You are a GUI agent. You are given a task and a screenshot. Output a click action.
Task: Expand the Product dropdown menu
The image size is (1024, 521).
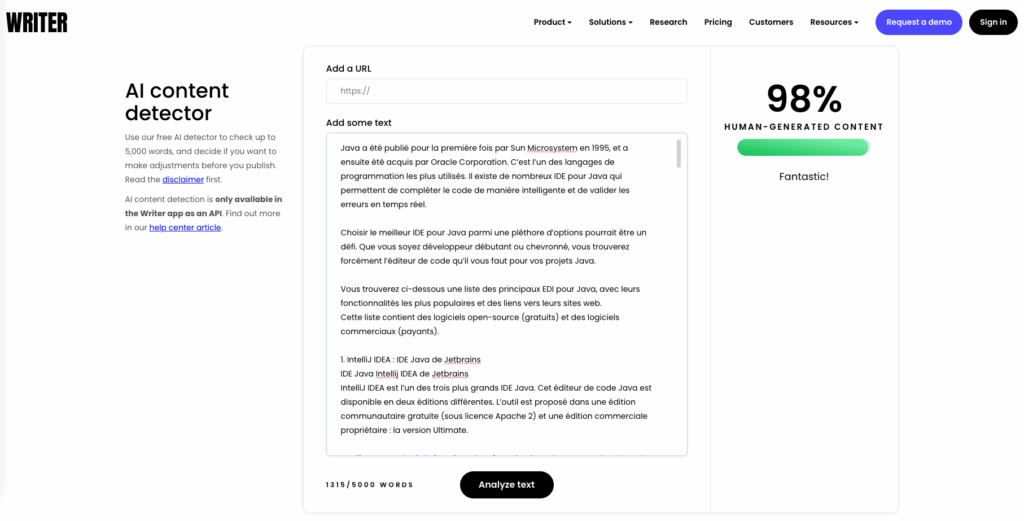pos(552,22)
